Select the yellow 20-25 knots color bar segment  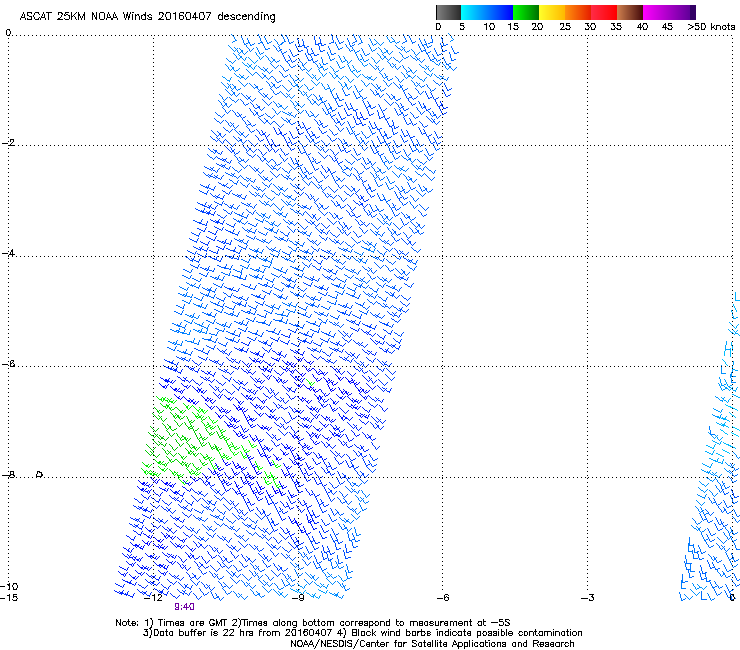[x=552, y=12]
